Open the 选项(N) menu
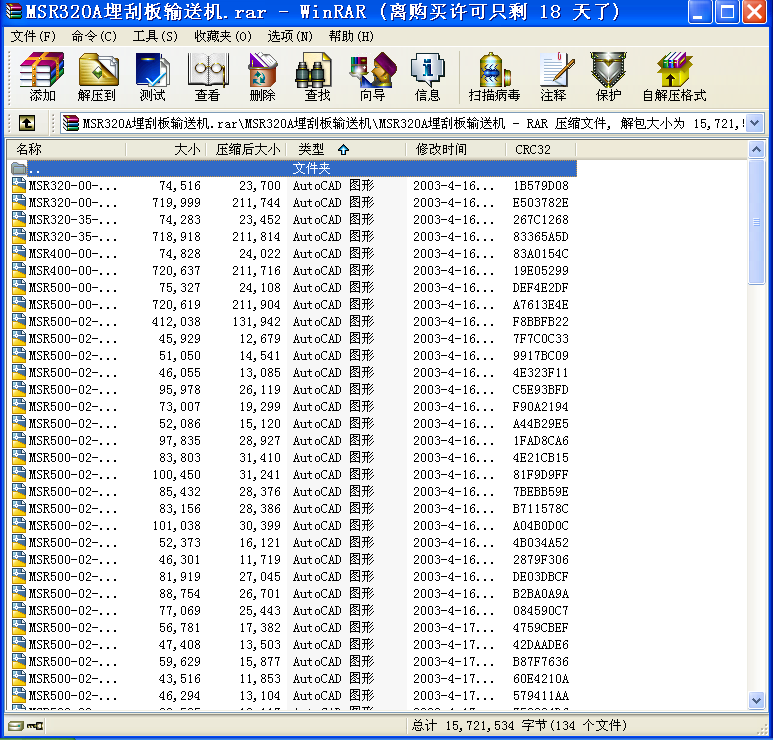This screenshot has height=740, width=773. (x=290, y=36)
